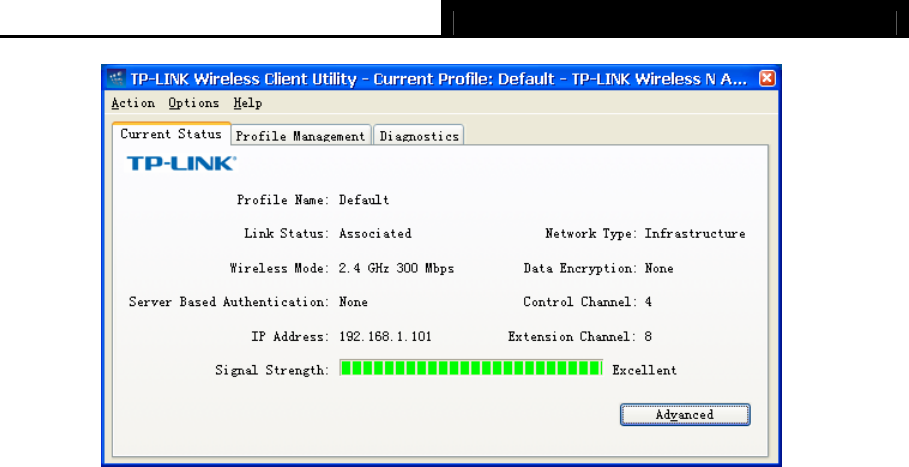Click the Signal Strength label

coord(272,370)
